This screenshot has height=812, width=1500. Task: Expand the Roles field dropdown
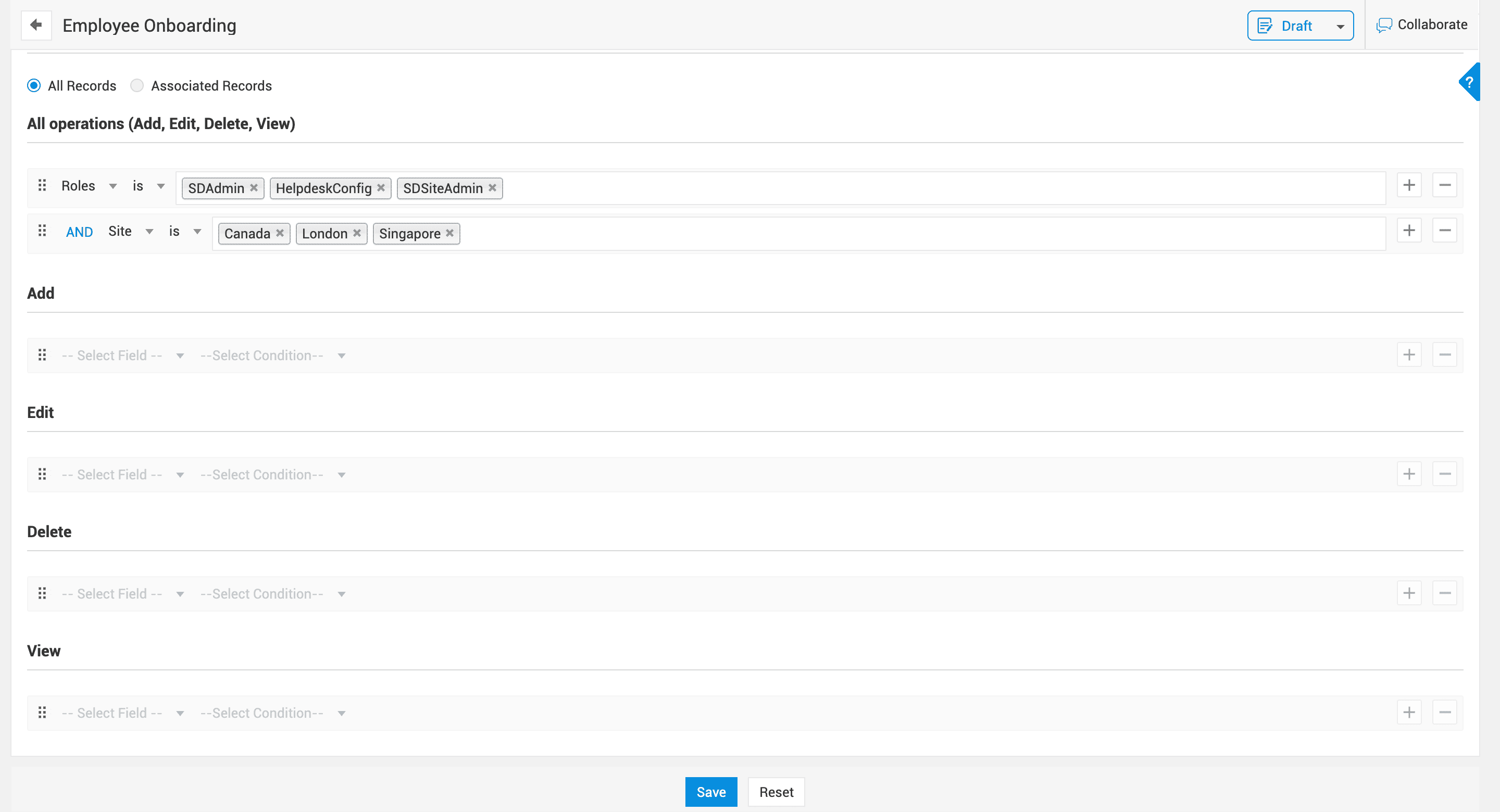click(113, 186)
